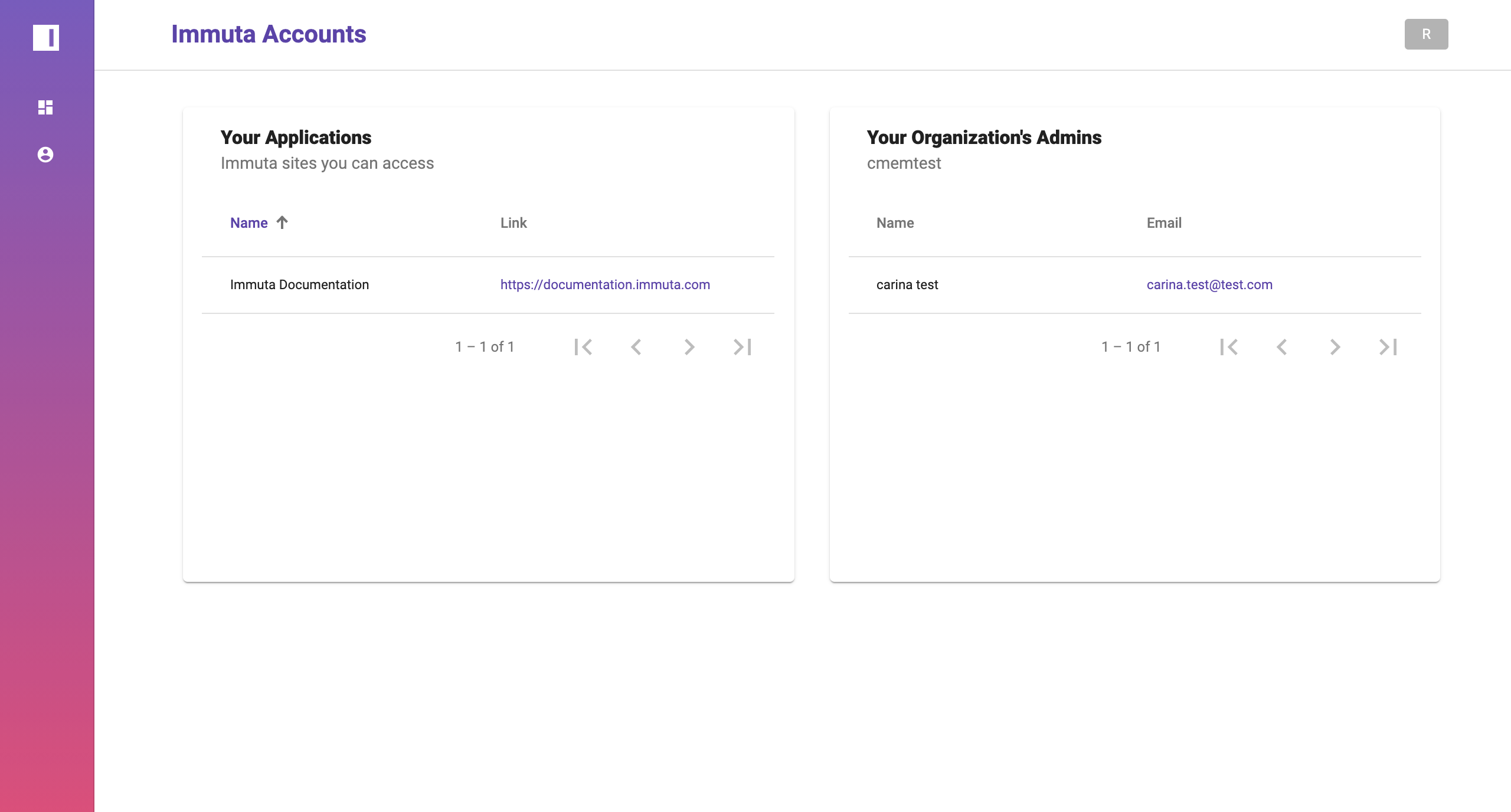Image resolution: width=1511 pixels, height=812 pixels.
Task: Click the Email column header
Action: (1164, 223)
